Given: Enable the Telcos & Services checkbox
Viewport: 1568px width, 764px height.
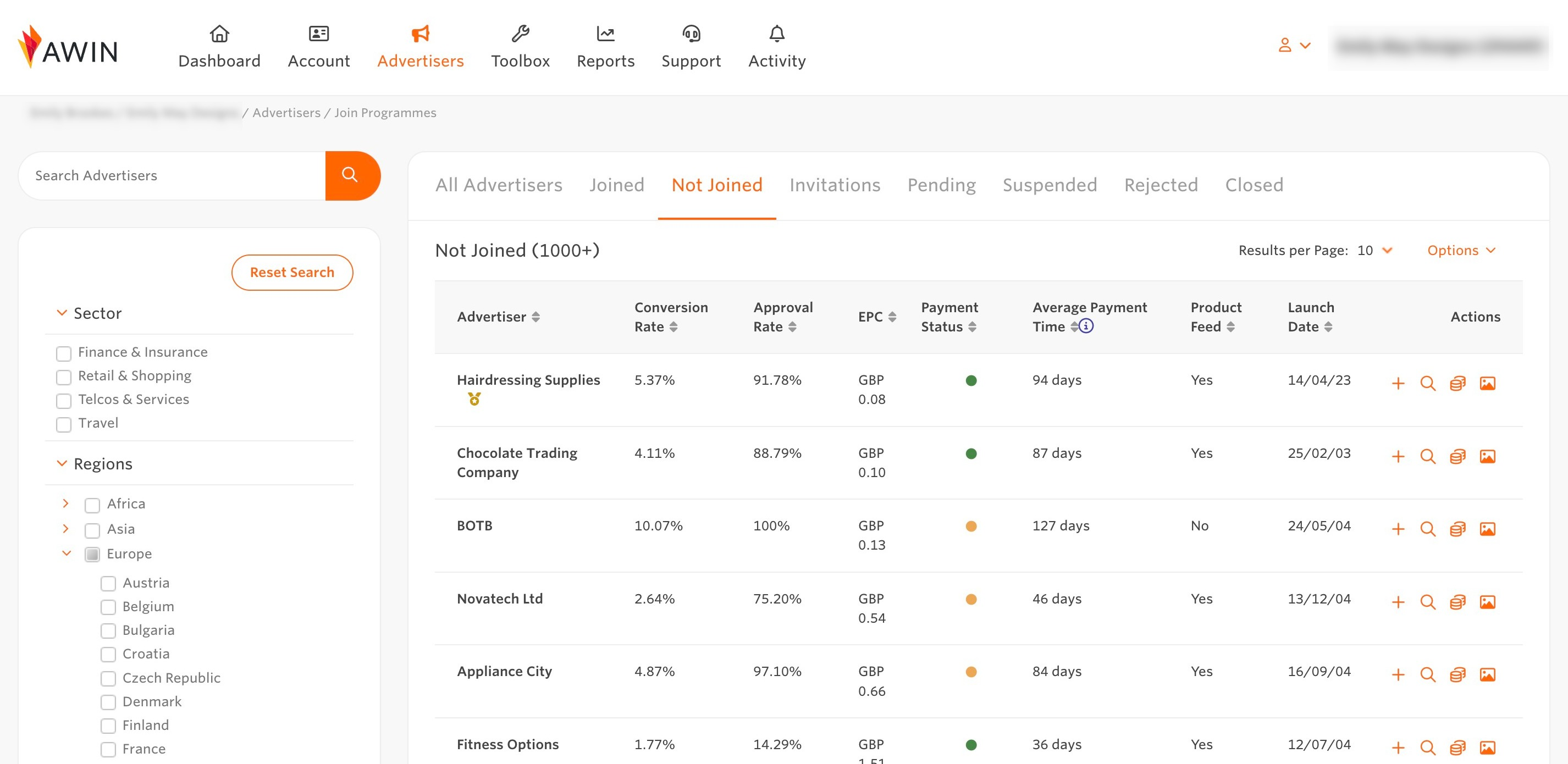Looking at the screenshot, I should point(63,401).
